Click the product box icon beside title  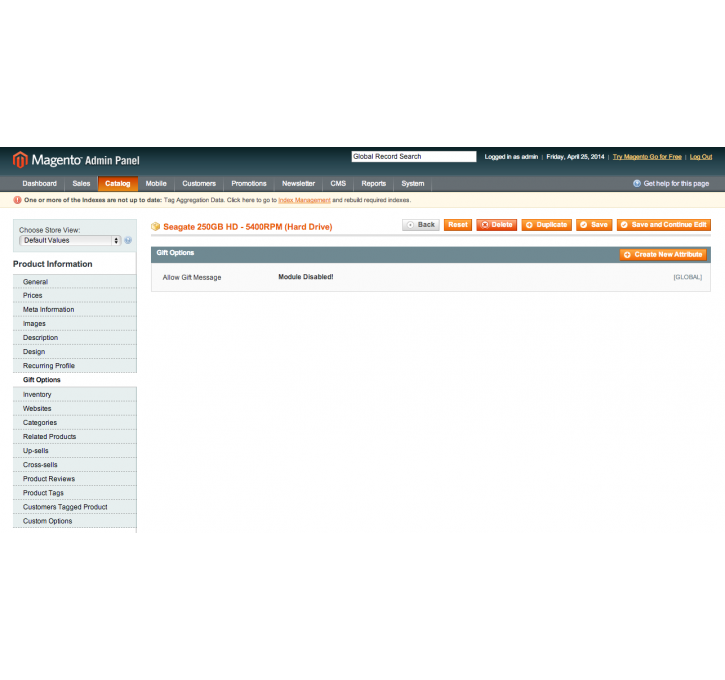pyautogui.click(x=155, y=227)
